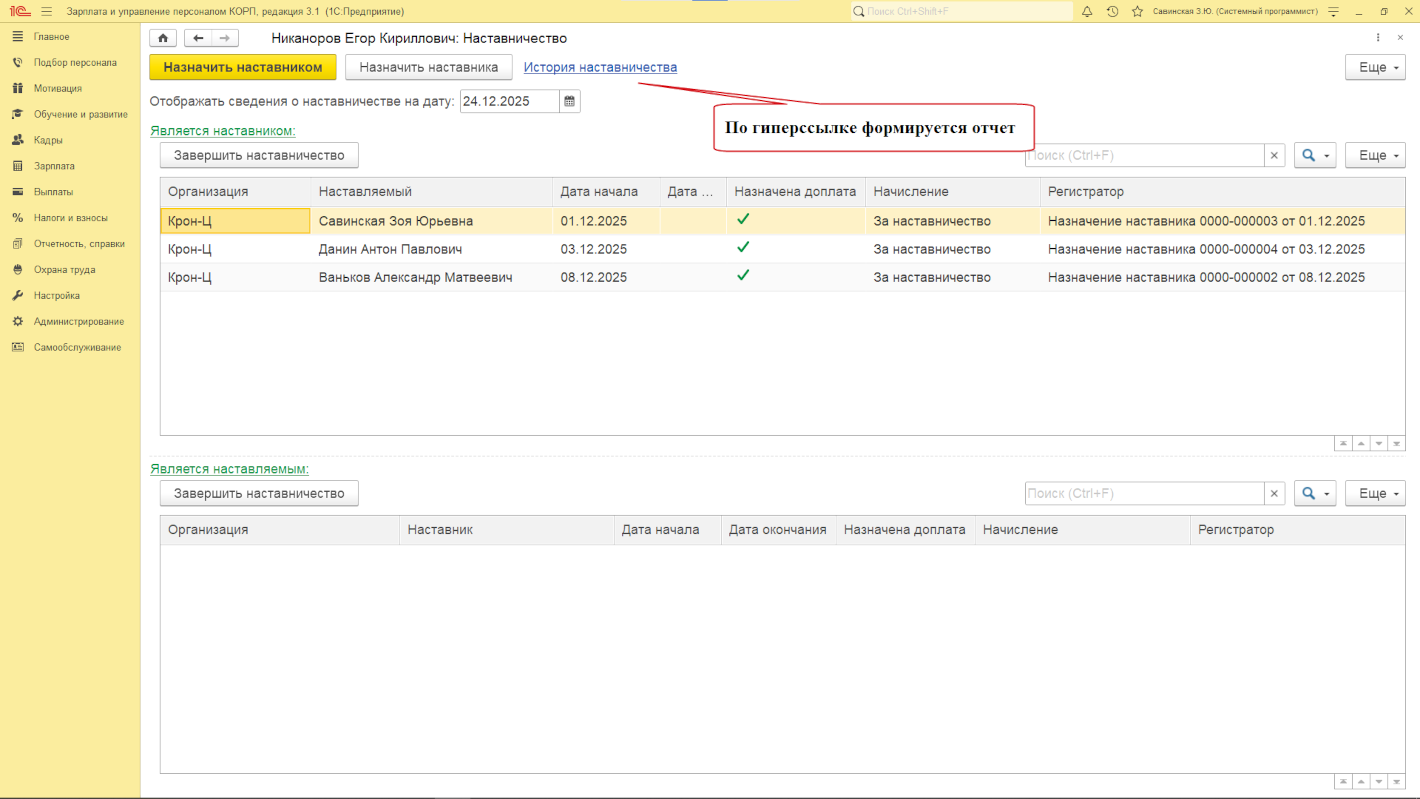1420x799 pixels.
Task: Open the История наставничества link
Action: tap(600, 67)
